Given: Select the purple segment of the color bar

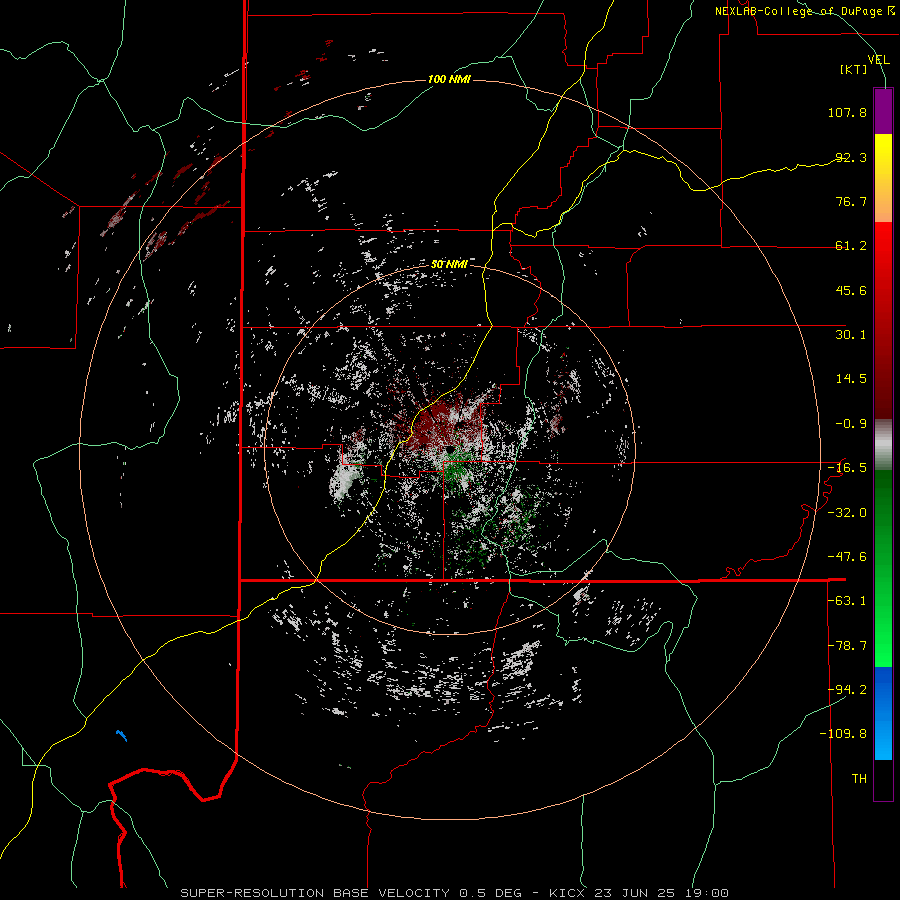Looking at the screenshot, I should pos(883,111).
